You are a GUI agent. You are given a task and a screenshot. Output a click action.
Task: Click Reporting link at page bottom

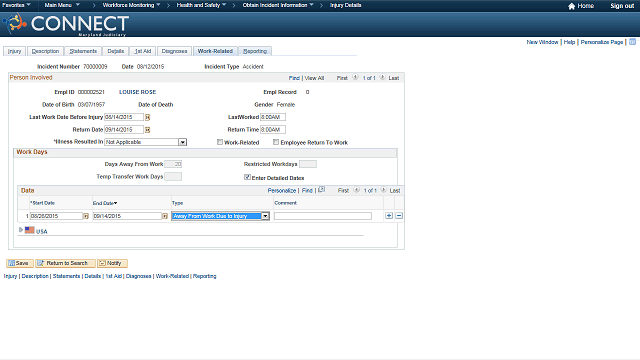pyautogui.click(x=204, y=276)
